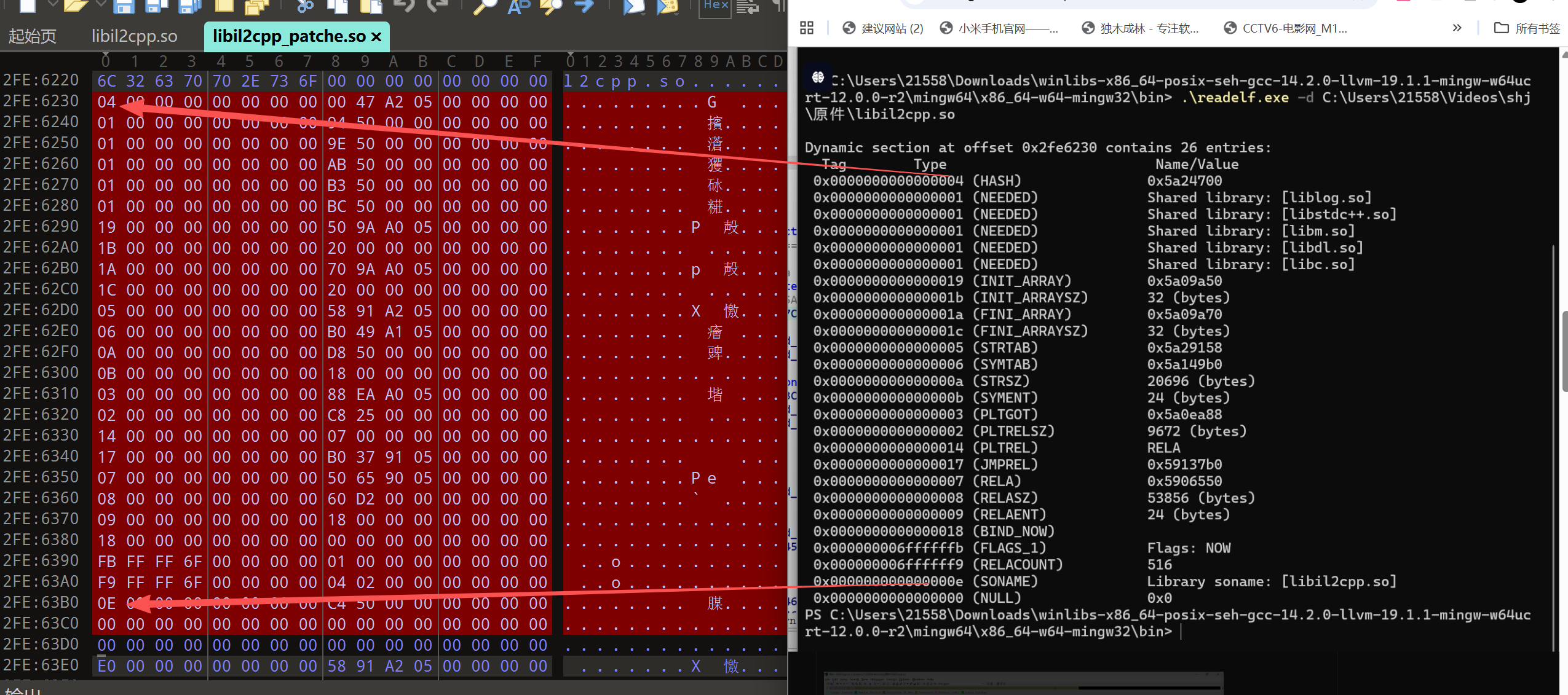Switch to the libil2cpp.so tab
The width and height of the screenshot is (1568, 695).
134,36
